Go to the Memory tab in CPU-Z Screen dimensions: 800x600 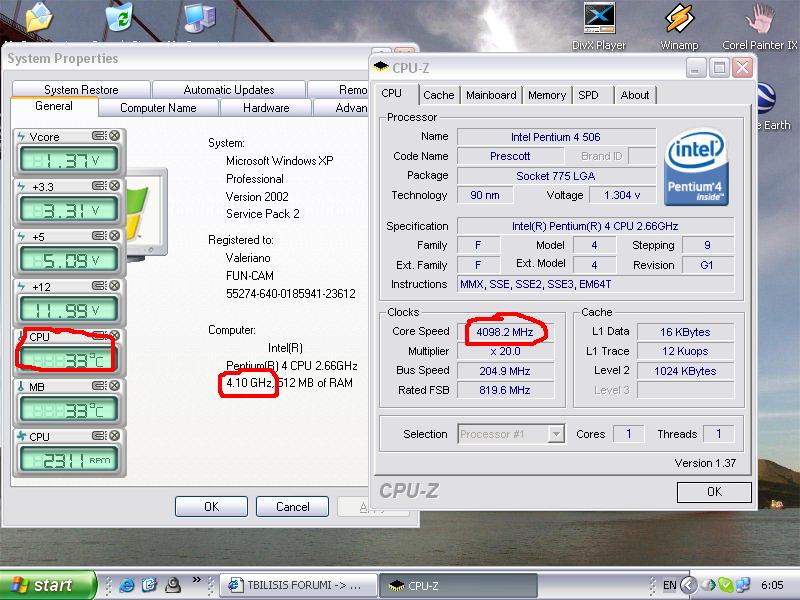[x=547, y=95]
